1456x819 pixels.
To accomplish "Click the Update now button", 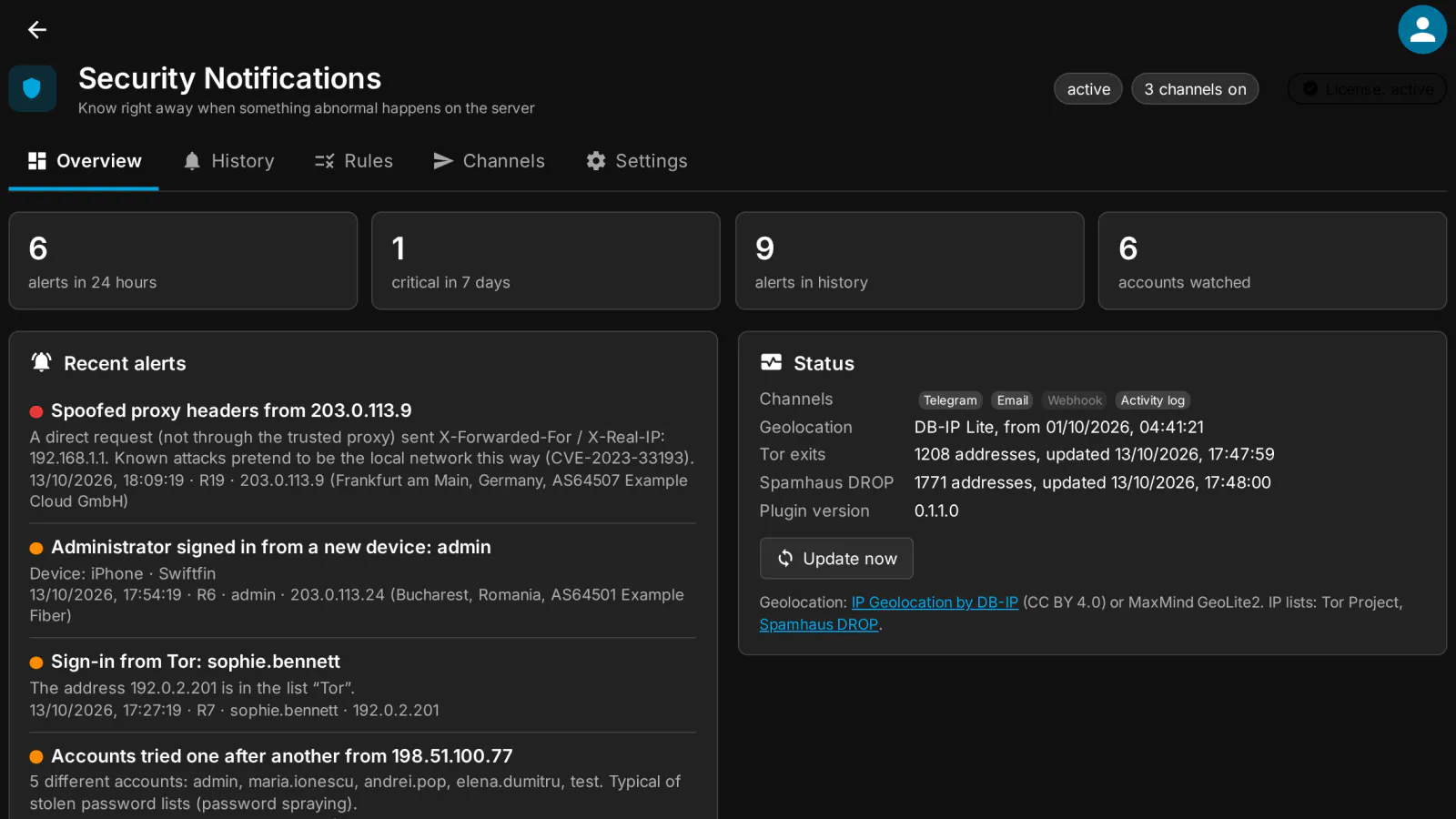I will (836, 559).
